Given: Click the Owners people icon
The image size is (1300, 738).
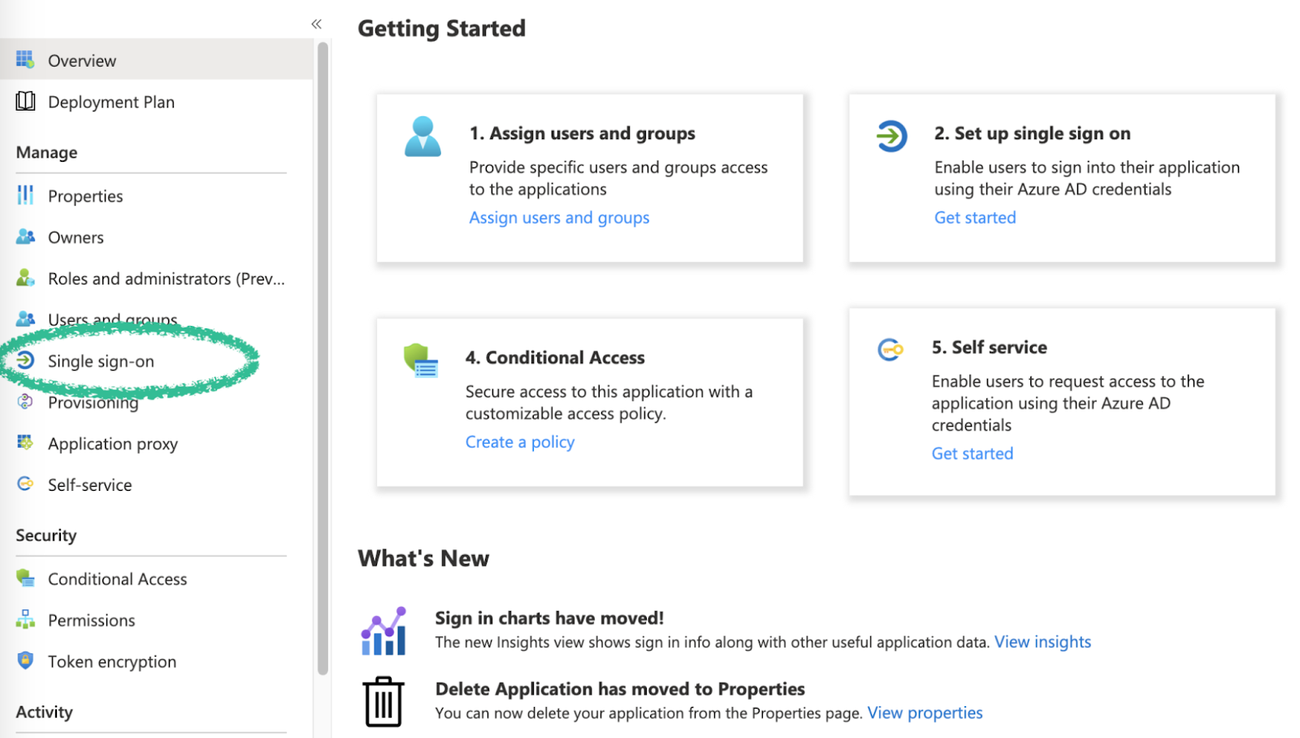Looking at the screenshot, I should (x=25, y=237).
